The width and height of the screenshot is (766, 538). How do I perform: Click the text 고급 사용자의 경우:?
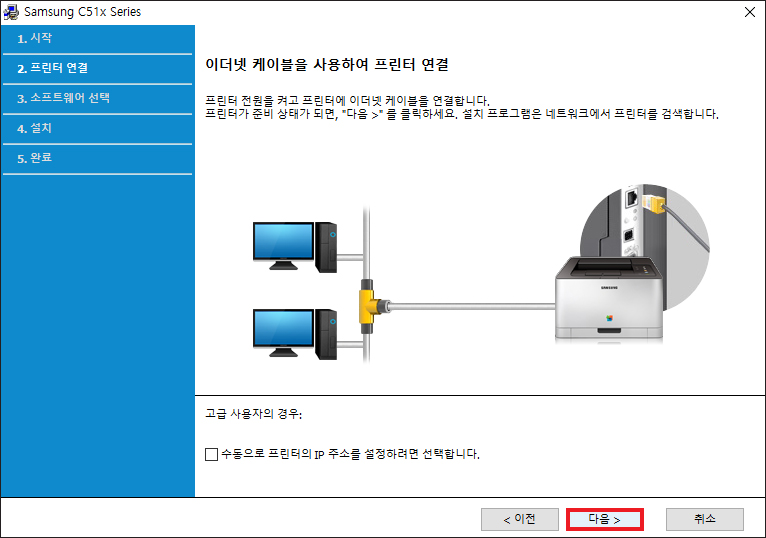pyautogui.click(x=254, y=414)
